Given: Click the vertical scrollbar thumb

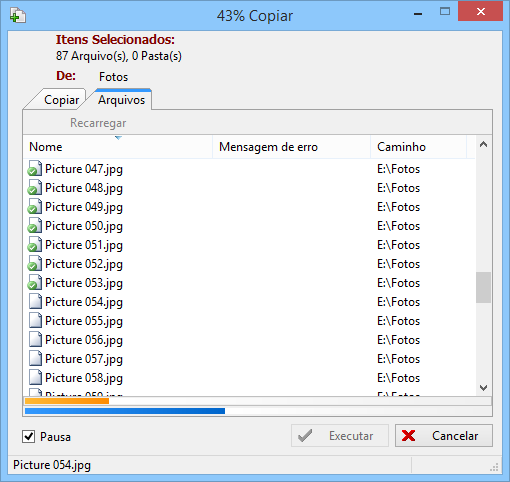Looking at the screenshot, I should [483, 287].
